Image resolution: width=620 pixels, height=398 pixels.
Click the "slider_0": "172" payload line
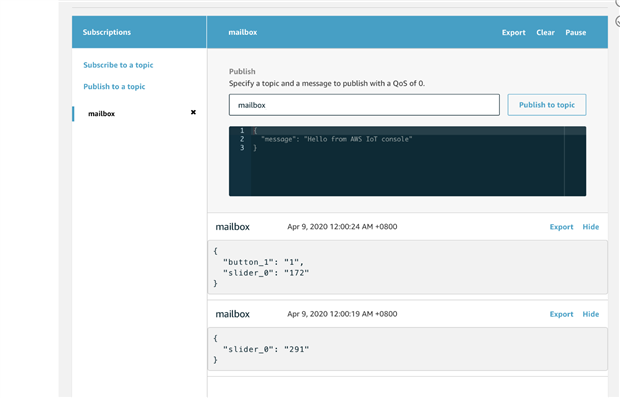(266, 273)
